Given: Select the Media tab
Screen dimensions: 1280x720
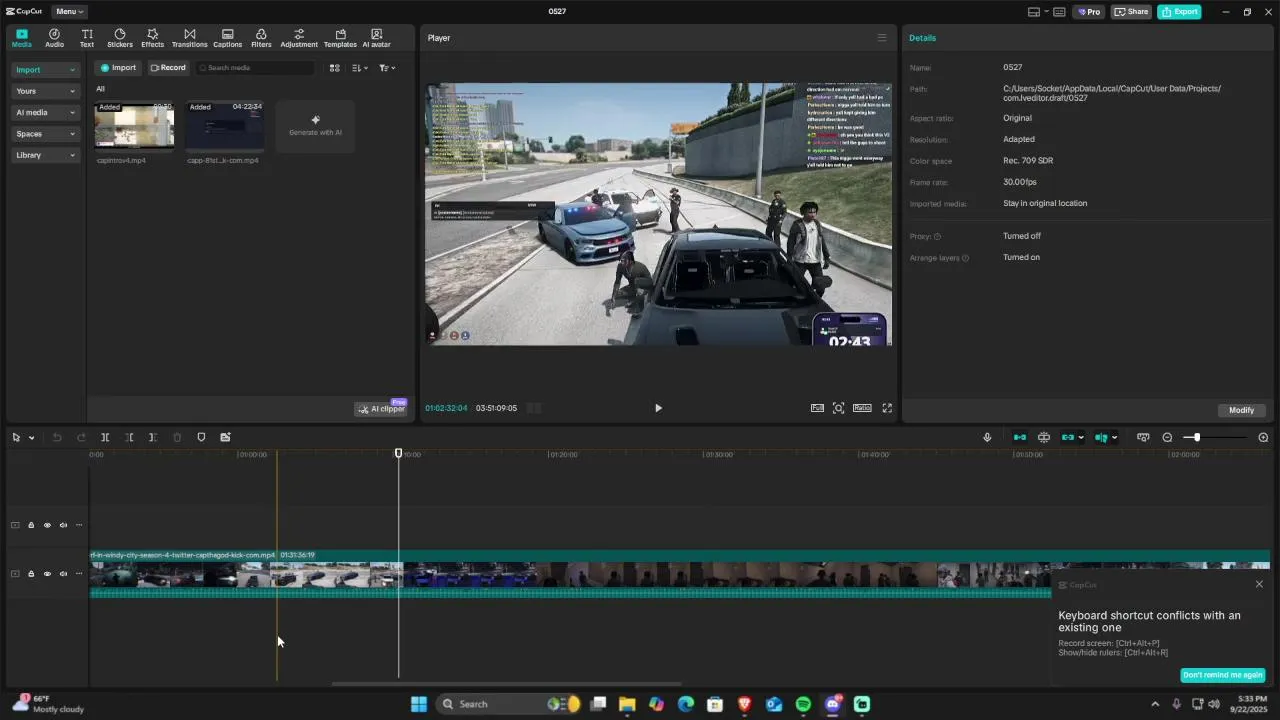Looking at the screenshot, I should (21, 38).
